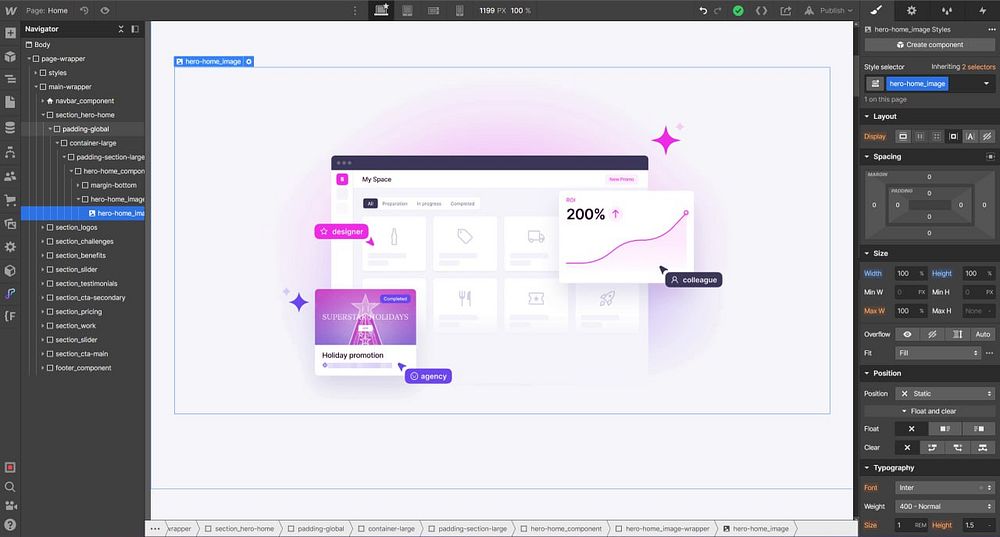Open the Components cube panel
The image size is (1000, 537).
tap(10, 57)
